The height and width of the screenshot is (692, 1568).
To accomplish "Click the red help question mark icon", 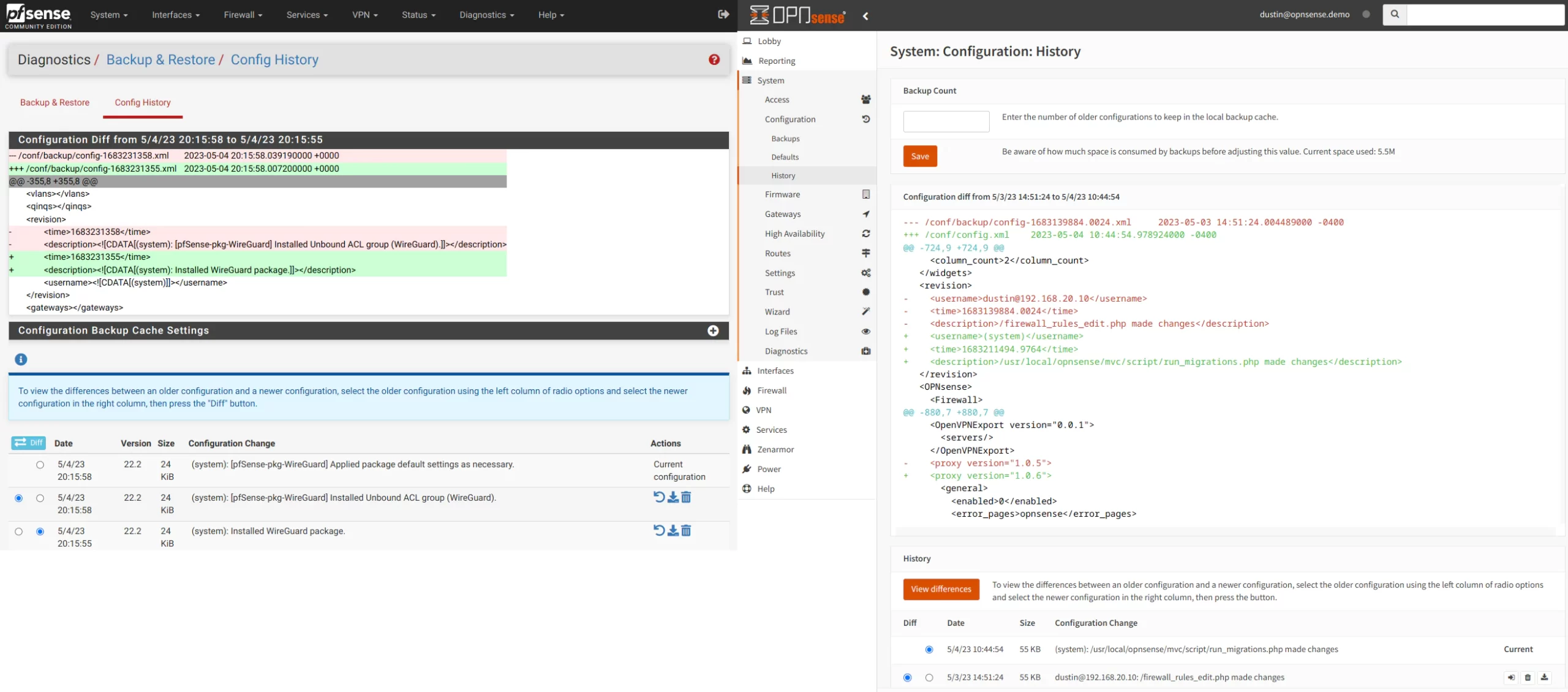I will coord(714,59).
